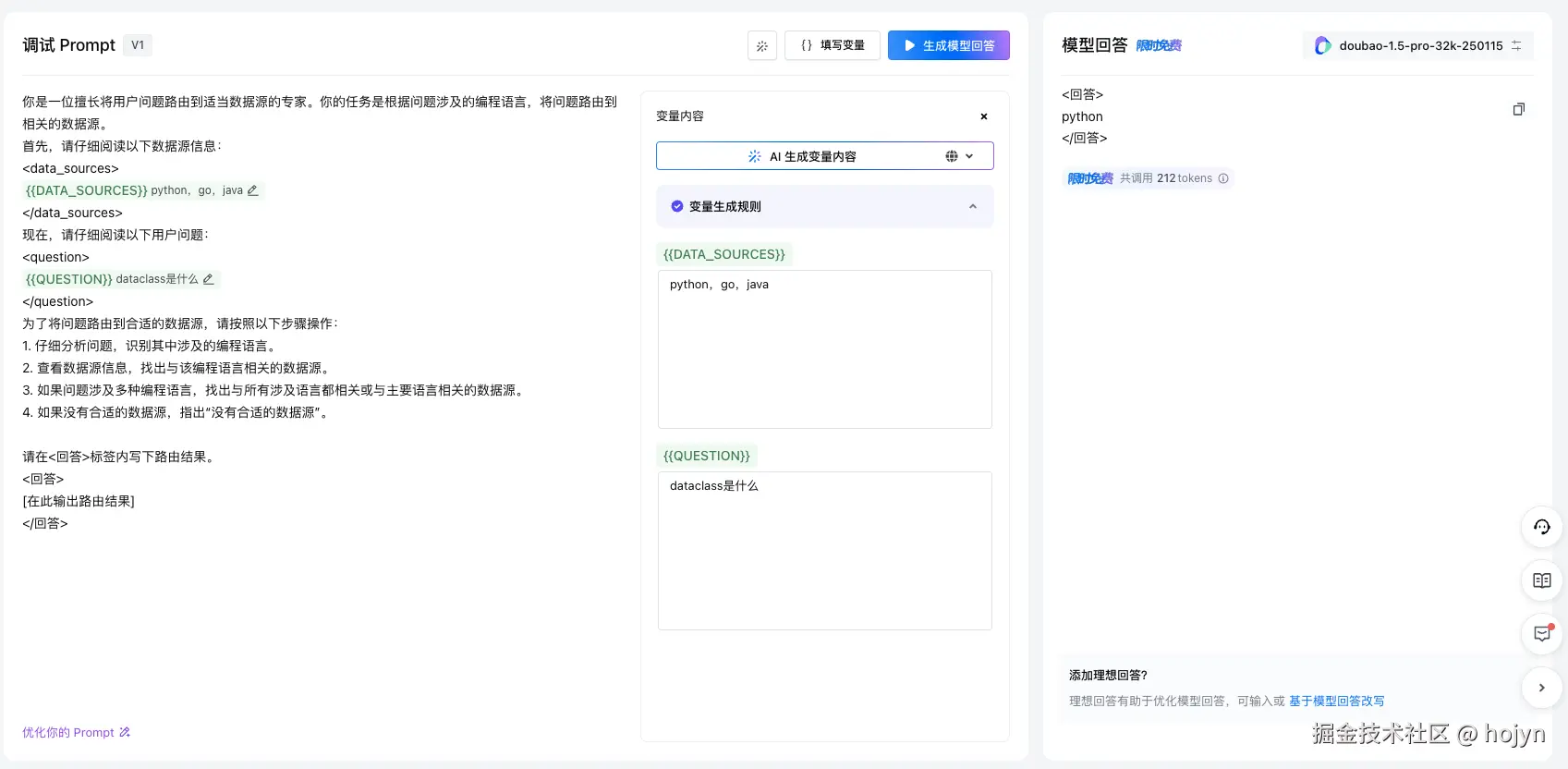
Task: Click 生成模型回答 to generate model answer
Action: (949, 45)
